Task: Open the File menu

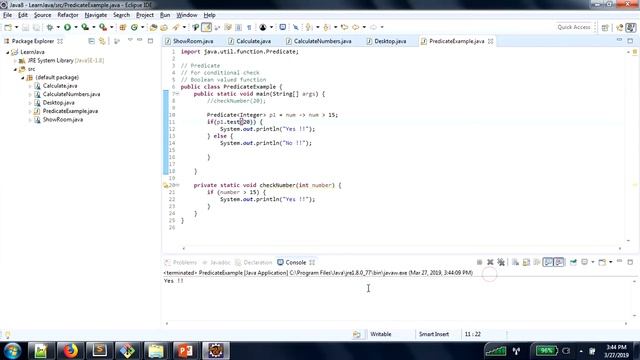Action: (x=7, y=15)
